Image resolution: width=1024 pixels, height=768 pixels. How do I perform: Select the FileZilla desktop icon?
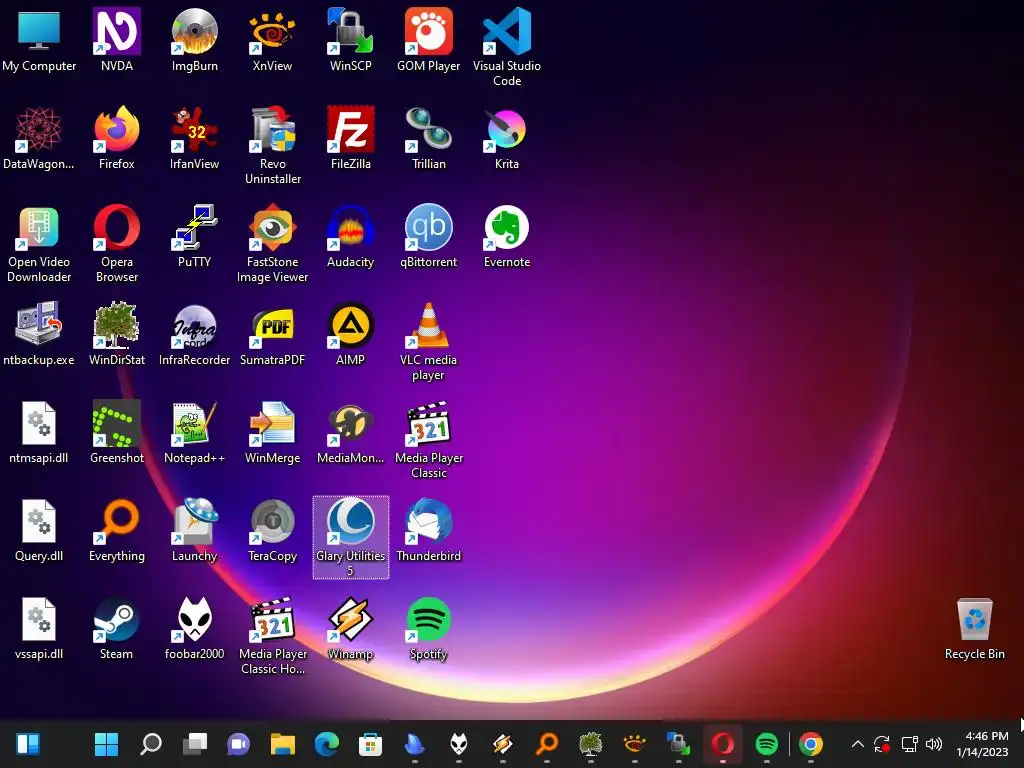click(351, 137)
